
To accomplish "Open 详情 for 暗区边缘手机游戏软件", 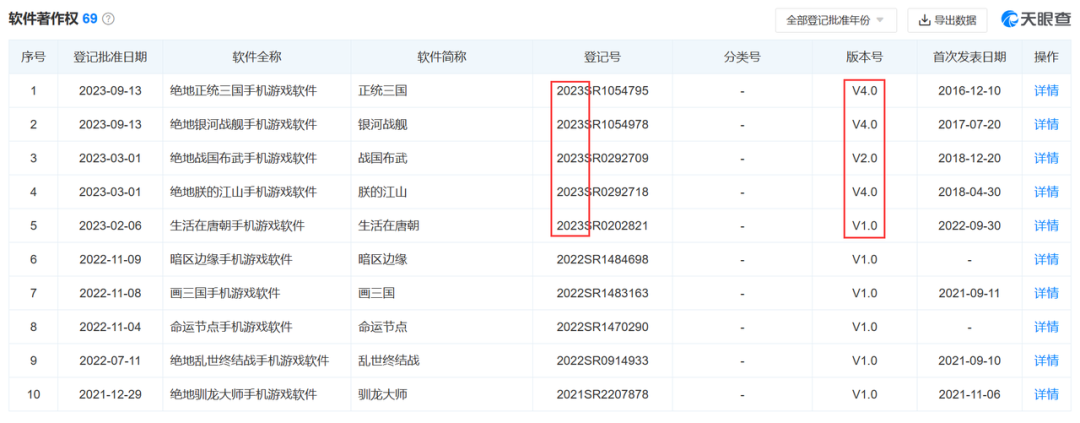I will 1046,260.
